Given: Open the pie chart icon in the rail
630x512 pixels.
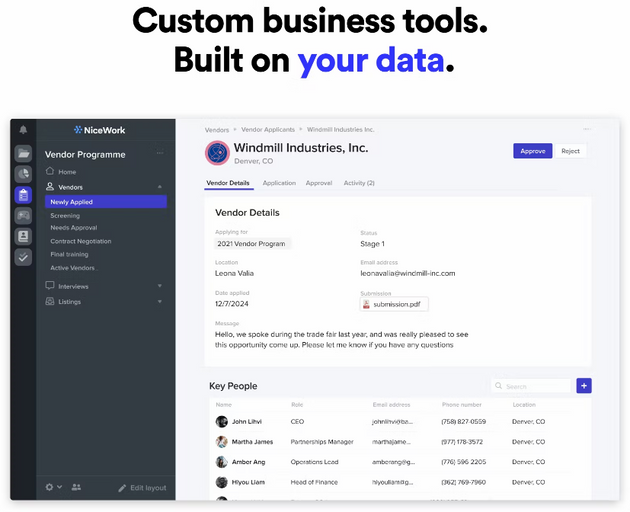Looking at the screenshot, I should 23,174.
